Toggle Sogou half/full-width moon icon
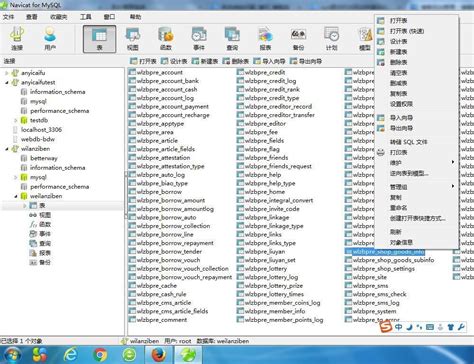This screenshot has height=364, width=474. [409, 327]
